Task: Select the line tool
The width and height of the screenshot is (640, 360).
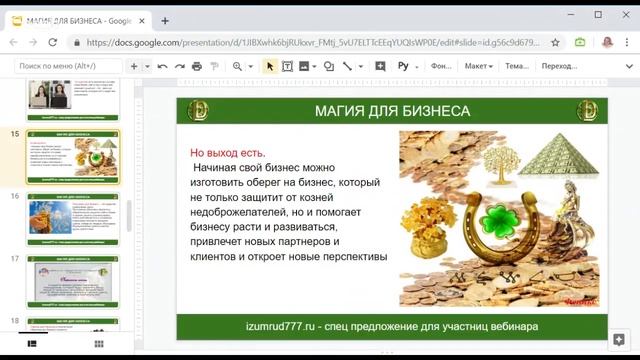Action: click(x=347, y=66)
